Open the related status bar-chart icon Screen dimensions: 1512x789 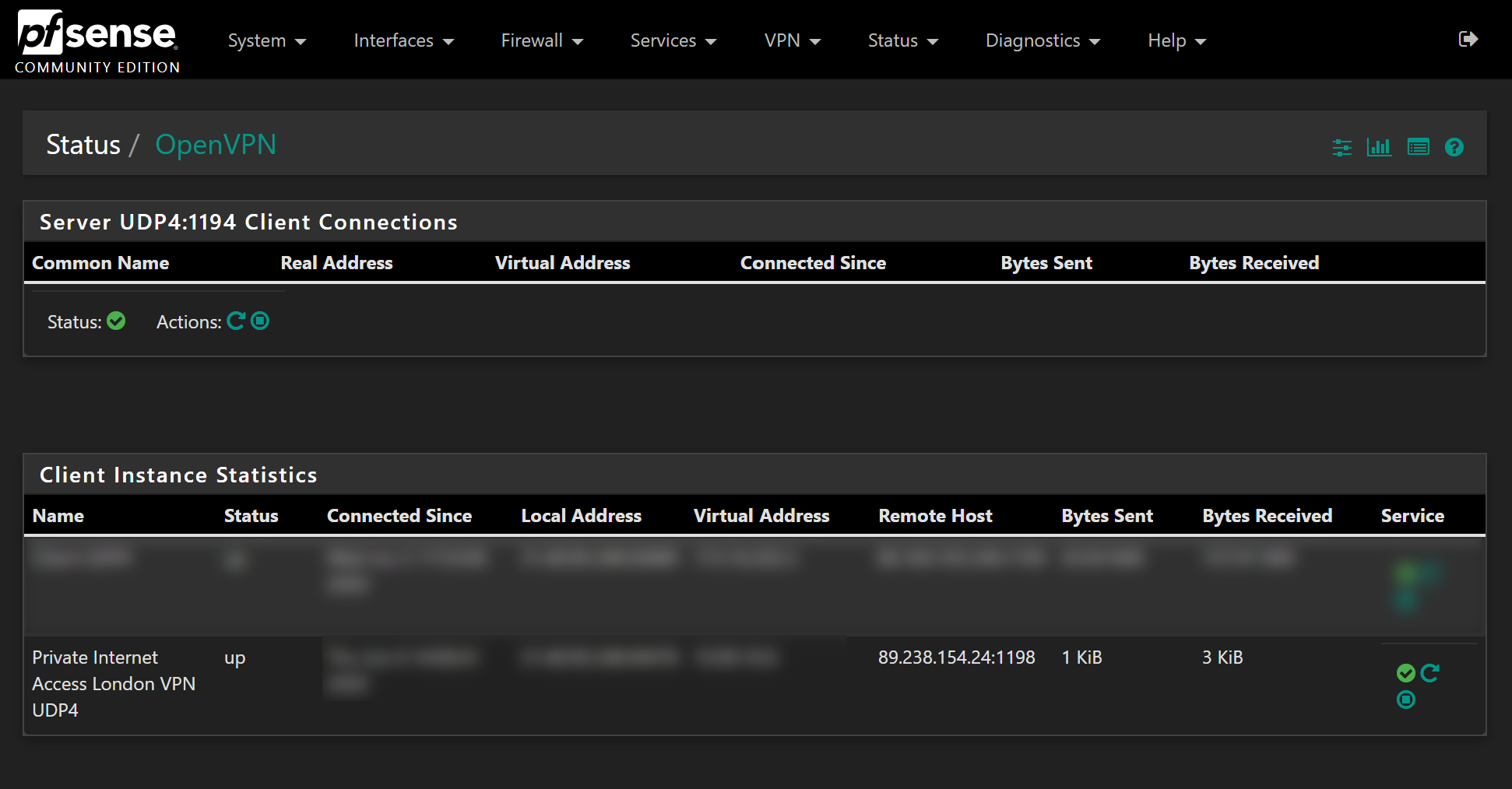(x=1379, y=147)
